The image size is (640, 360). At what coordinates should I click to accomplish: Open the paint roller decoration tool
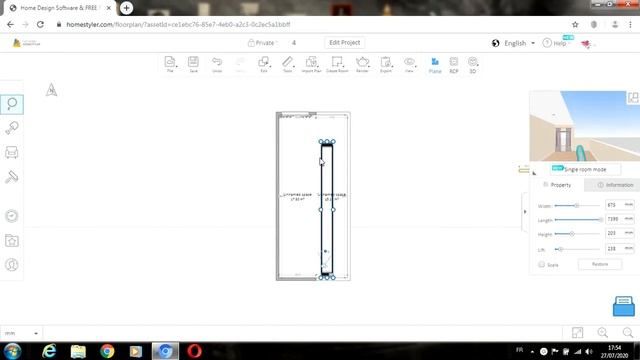click(12, 177)
